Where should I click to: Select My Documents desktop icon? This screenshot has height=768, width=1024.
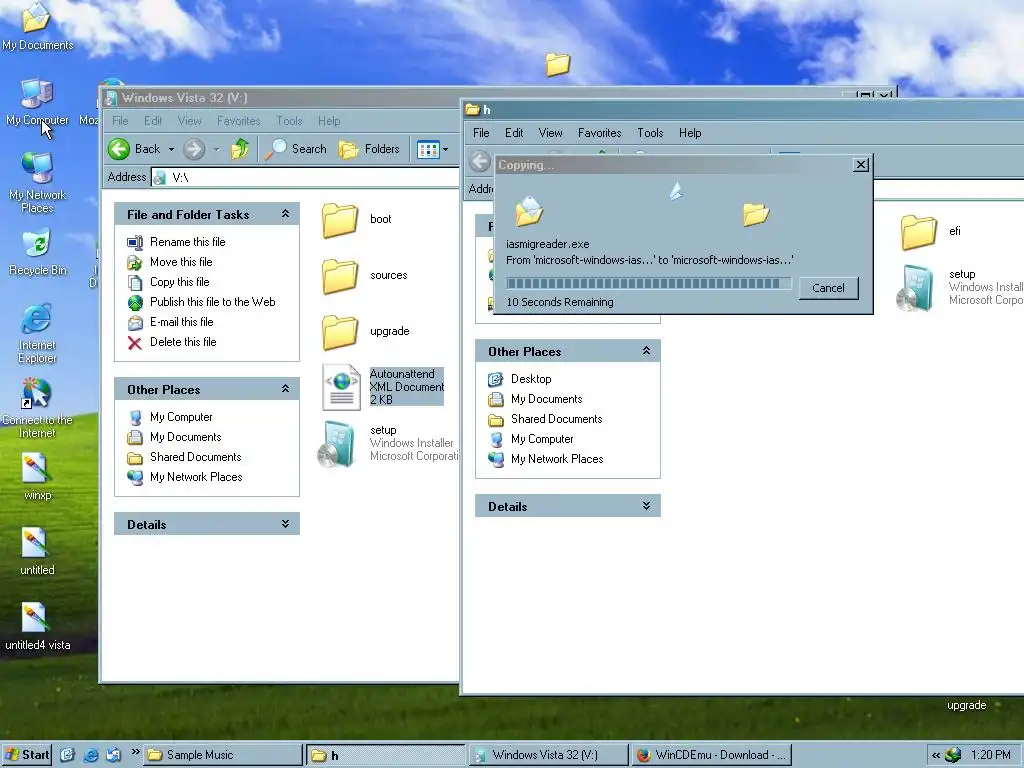(x=37, y=26)
